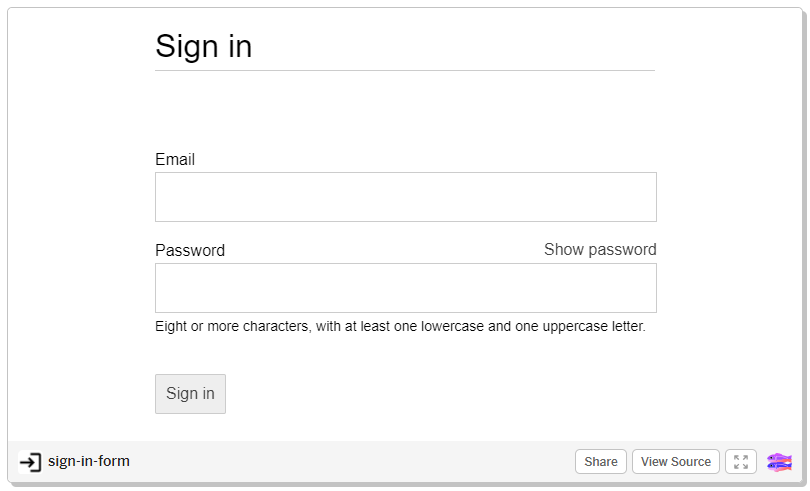
Task: Open the Glitch fish logo menu
Action: pyautogui.click(x=779, y=462)
